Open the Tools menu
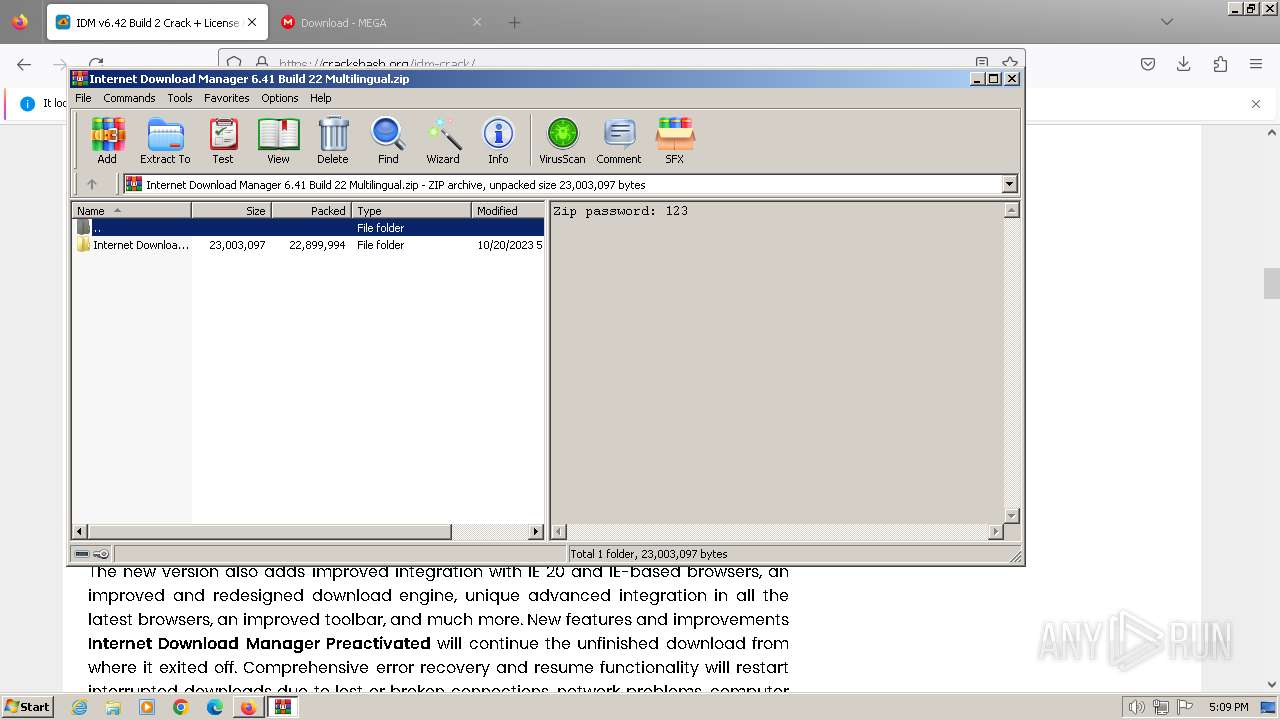Screen dimensions: 1280x720 click(x=180, y=98)
